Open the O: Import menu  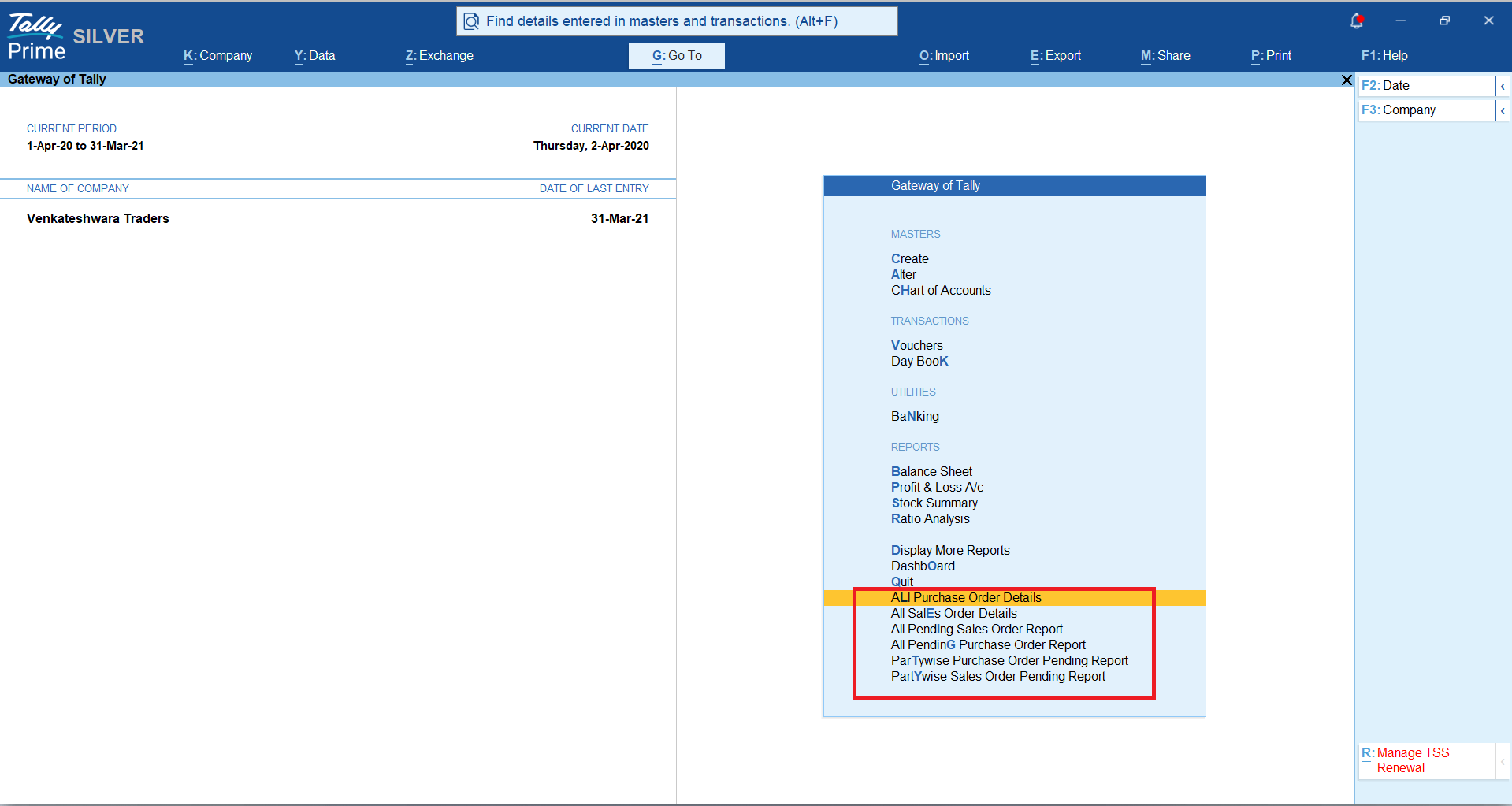click(944, 56)
